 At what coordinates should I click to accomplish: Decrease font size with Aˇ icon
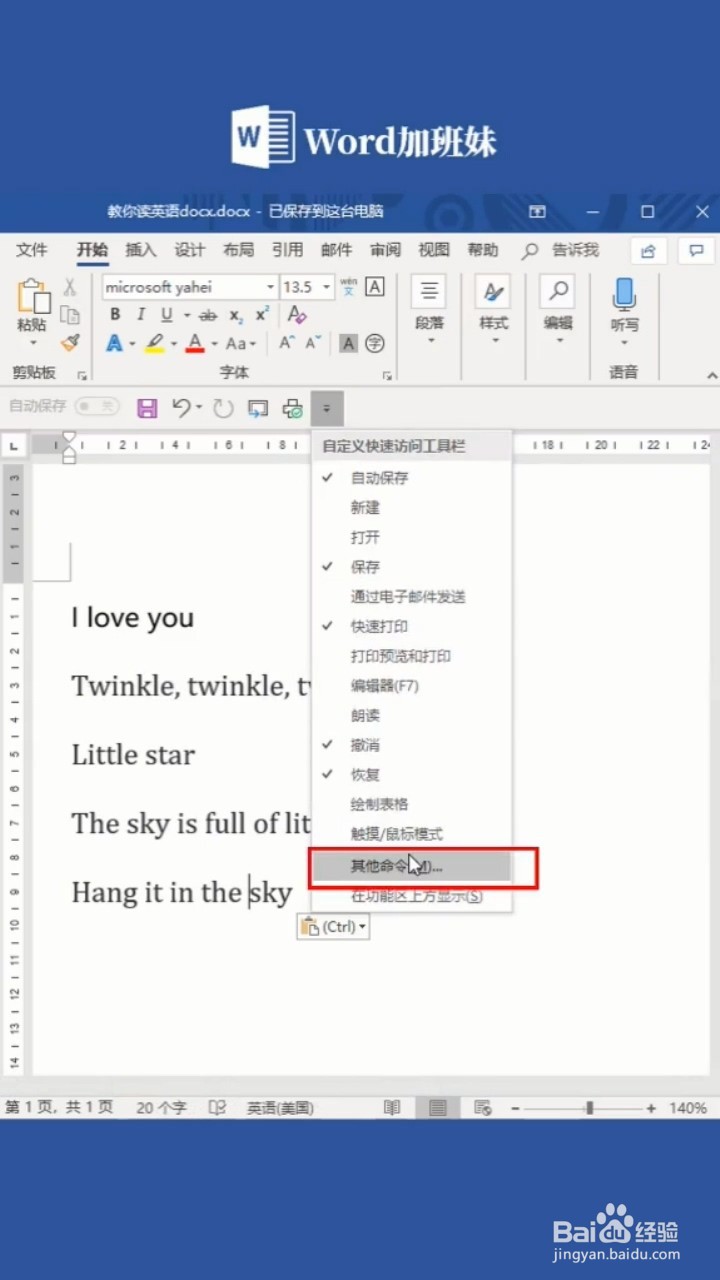coord(313,343)
